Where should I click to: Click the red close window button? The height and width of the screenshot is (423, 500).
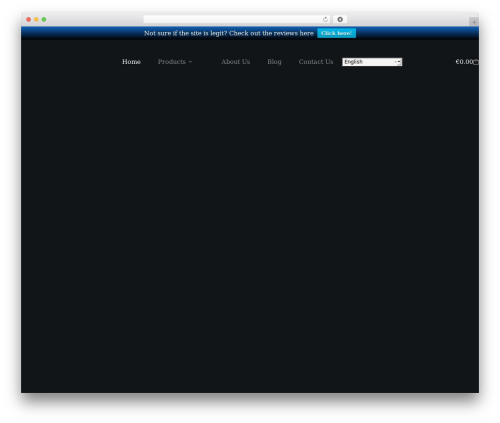tap(29, 20)
